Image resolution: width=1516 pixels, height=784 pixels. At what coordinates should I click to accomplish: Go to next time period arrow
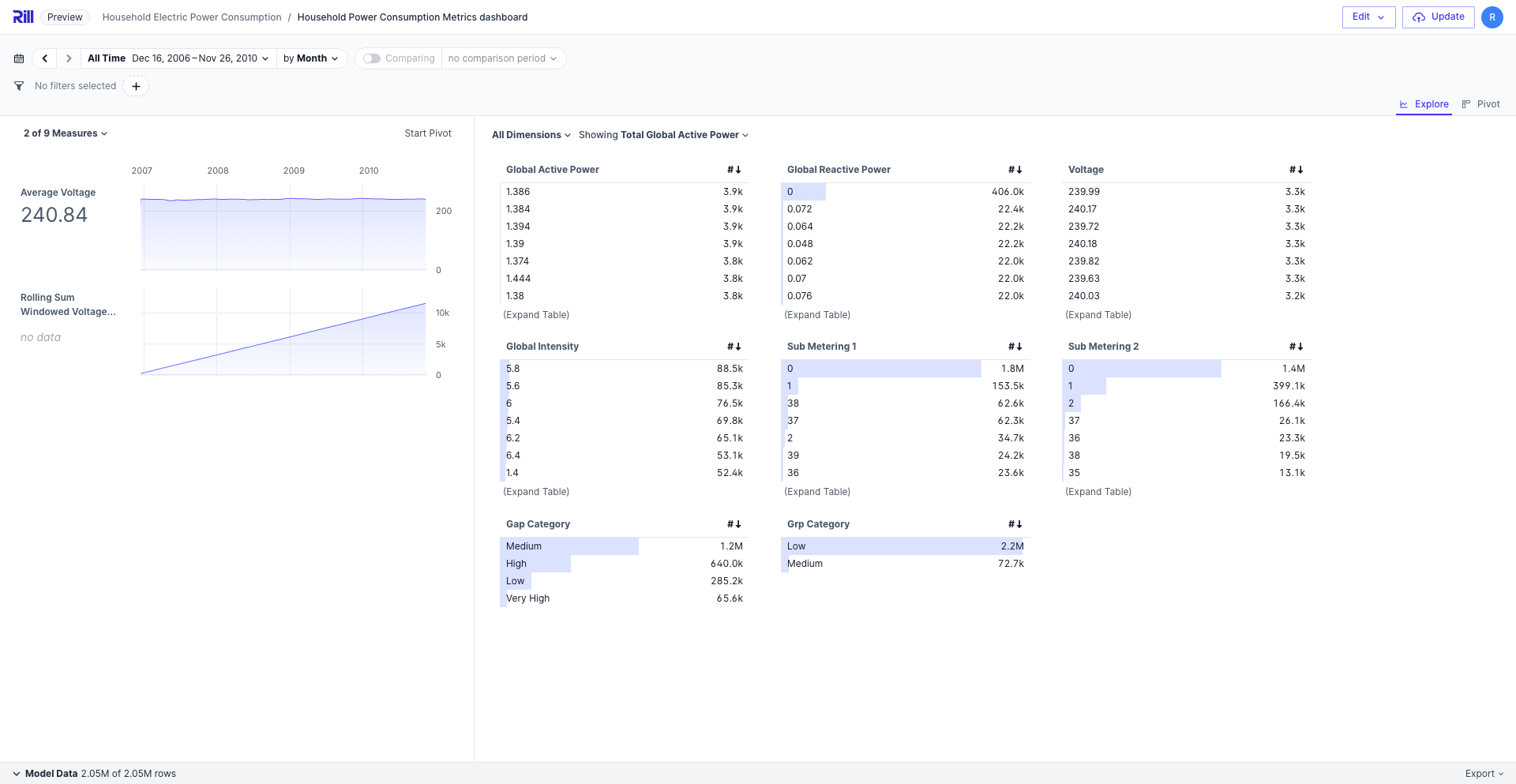69,58
